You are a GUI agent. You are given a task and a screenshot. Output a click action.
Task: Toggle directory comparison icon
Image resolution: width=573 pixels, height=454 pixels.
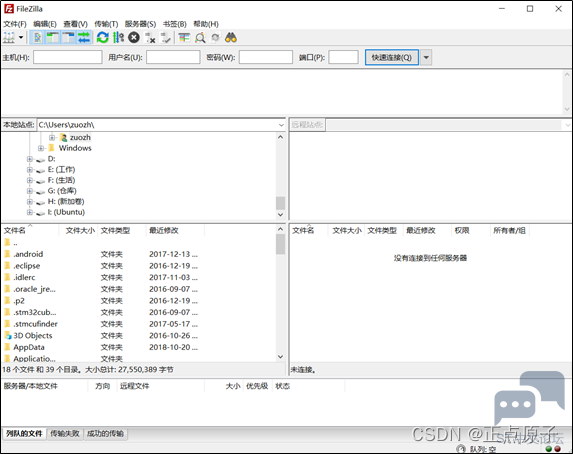point(200,38)
